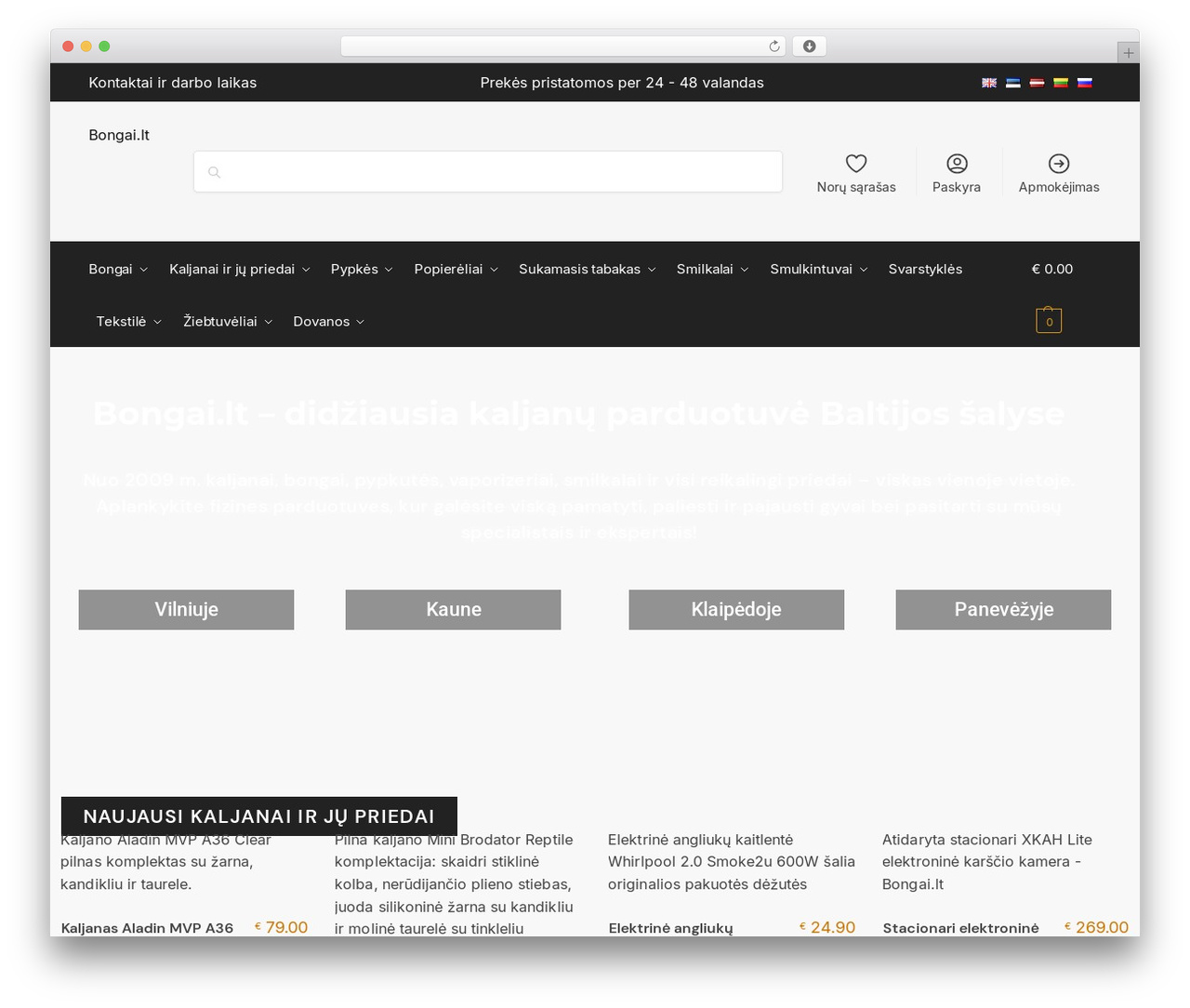Expand the Pypkės menu
This screenshot has width=1190, height=1008.
click(362, 269)
